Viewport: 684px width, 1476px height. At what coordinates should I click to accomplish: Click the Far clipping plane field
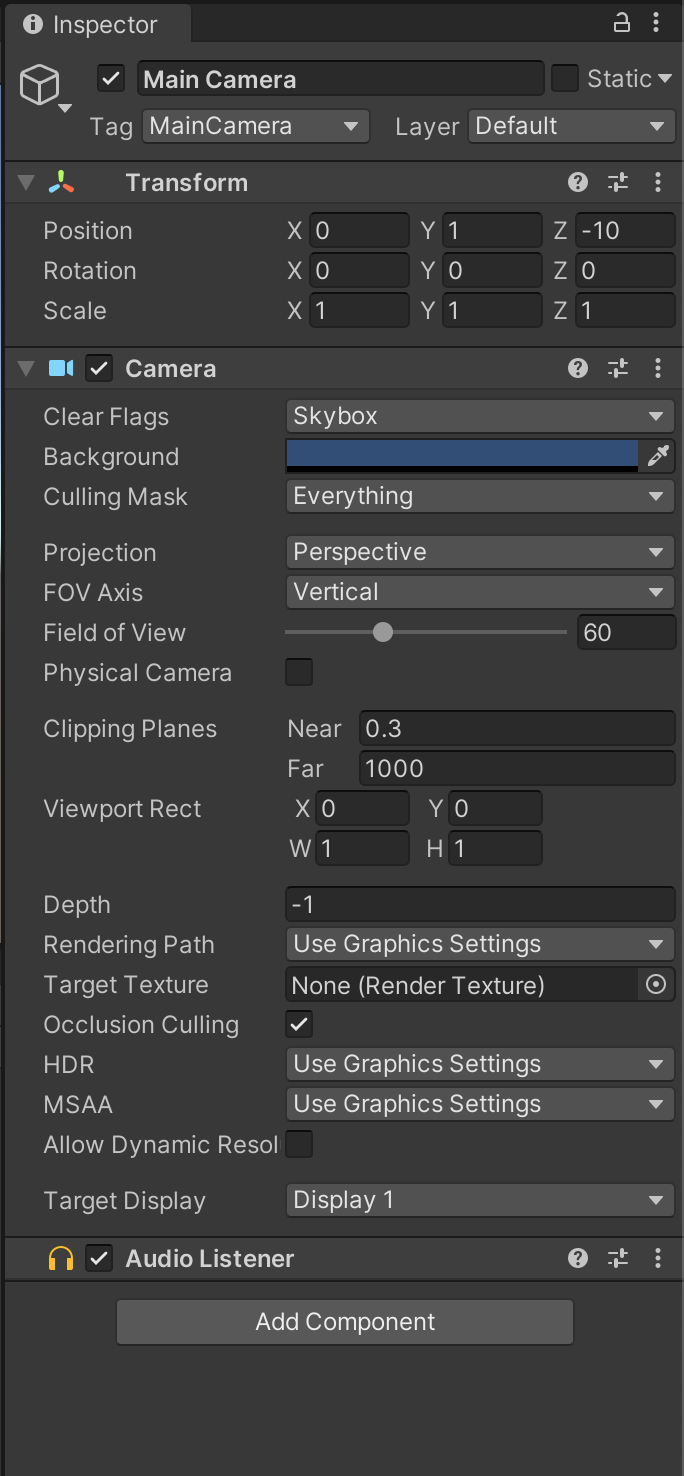517,768
